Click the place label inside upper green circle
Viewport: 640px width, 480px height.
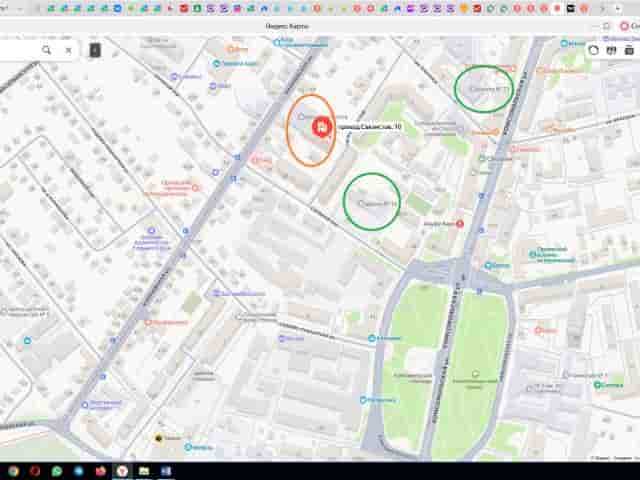point(489,89)
